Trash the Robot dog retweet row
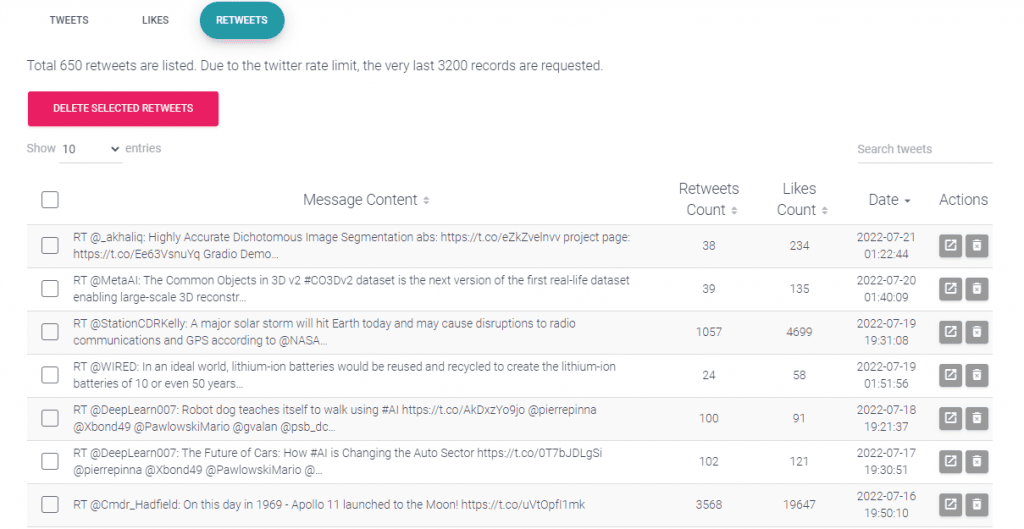The image size is (1024, 529). click(x=977, y=418)
